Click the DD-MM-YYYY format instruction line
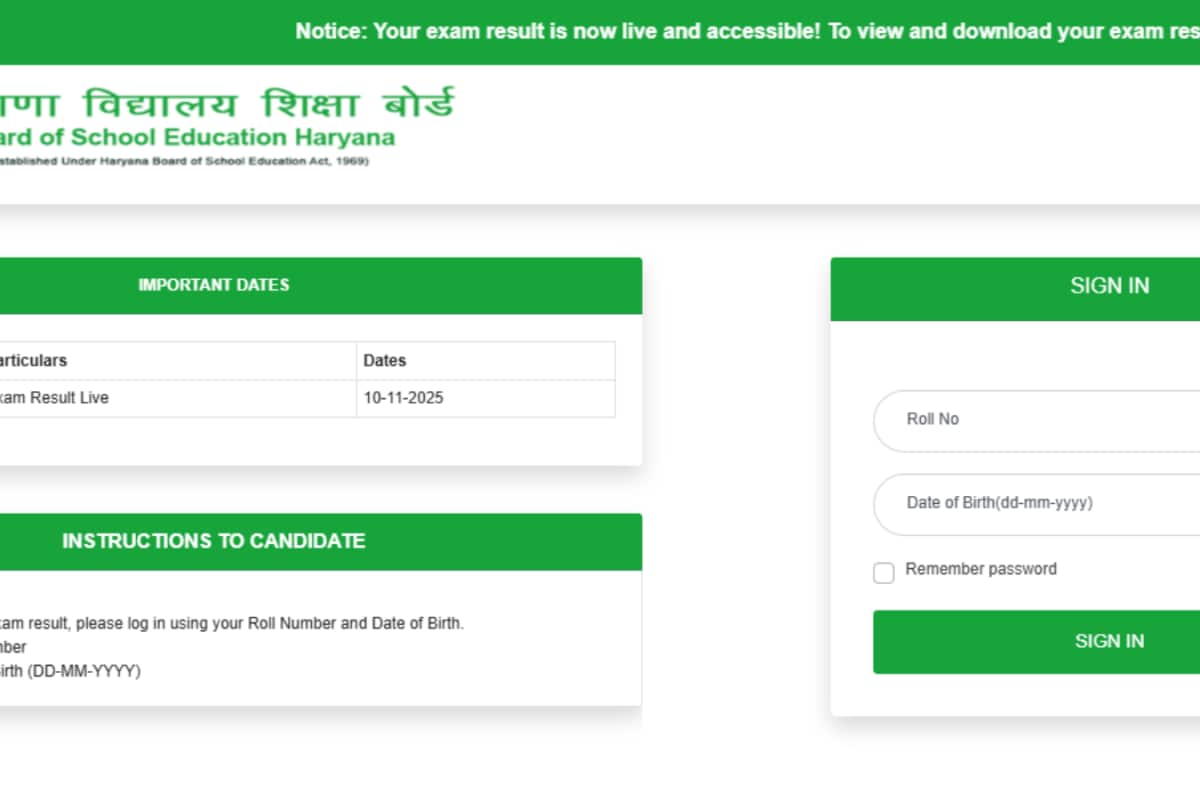 tap(72, 671)
